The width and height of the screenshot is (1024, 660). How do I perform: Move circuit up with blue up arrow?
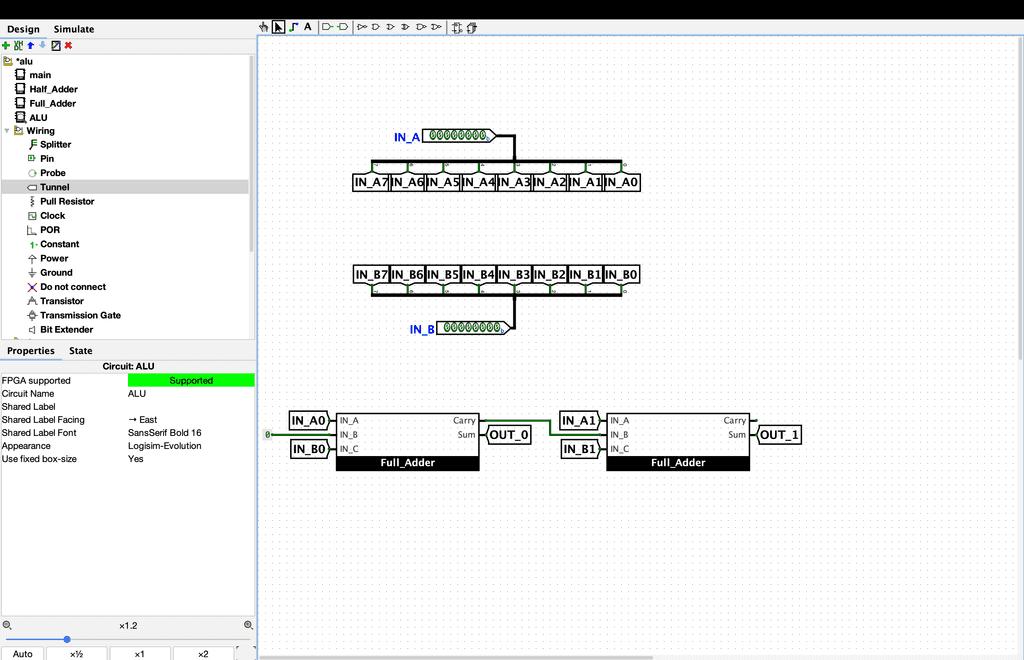(x=30, y=45)
